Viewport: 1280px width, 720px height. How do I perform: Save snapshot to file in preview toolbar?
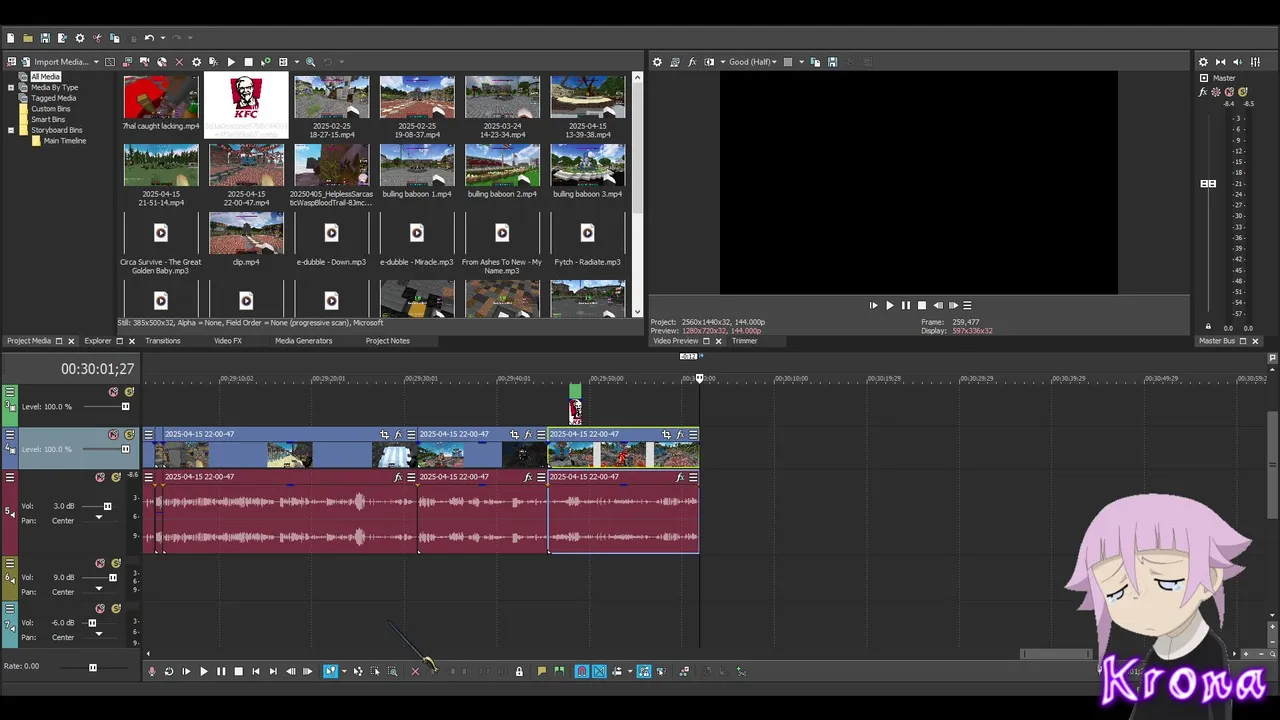click(832, 62)
